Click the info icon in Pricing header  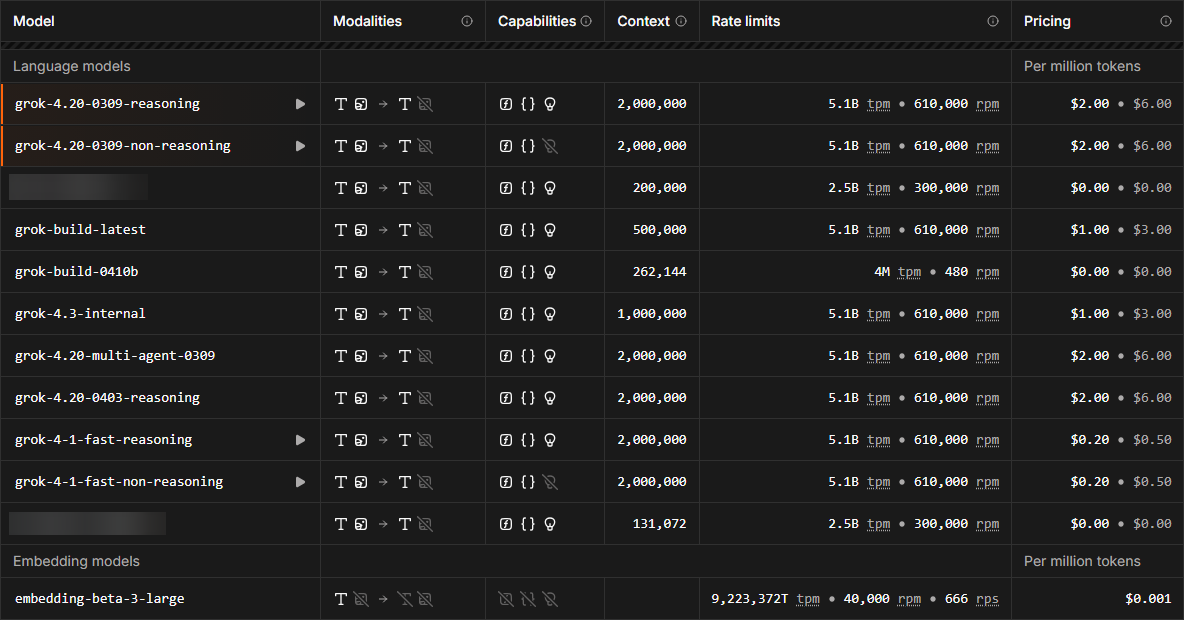(x=1166, y=21)
